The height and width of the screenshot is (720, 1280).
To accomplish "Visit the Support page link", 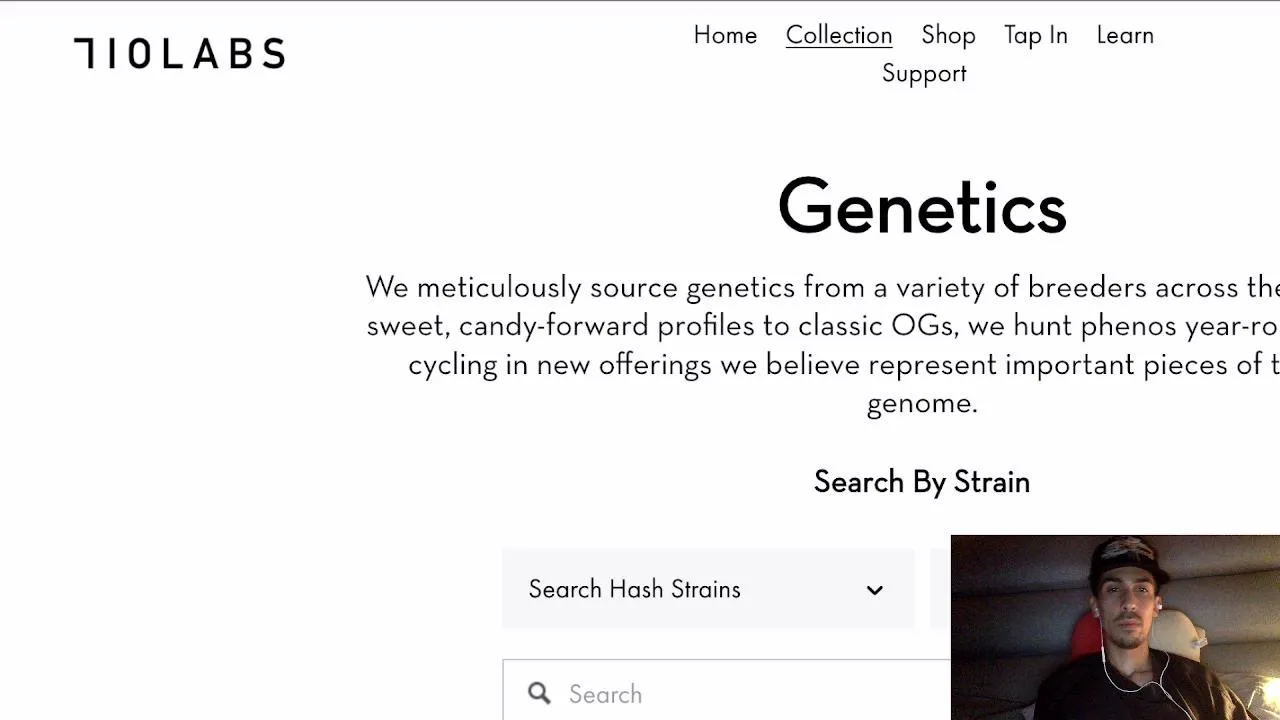I will tap(923, 74).
